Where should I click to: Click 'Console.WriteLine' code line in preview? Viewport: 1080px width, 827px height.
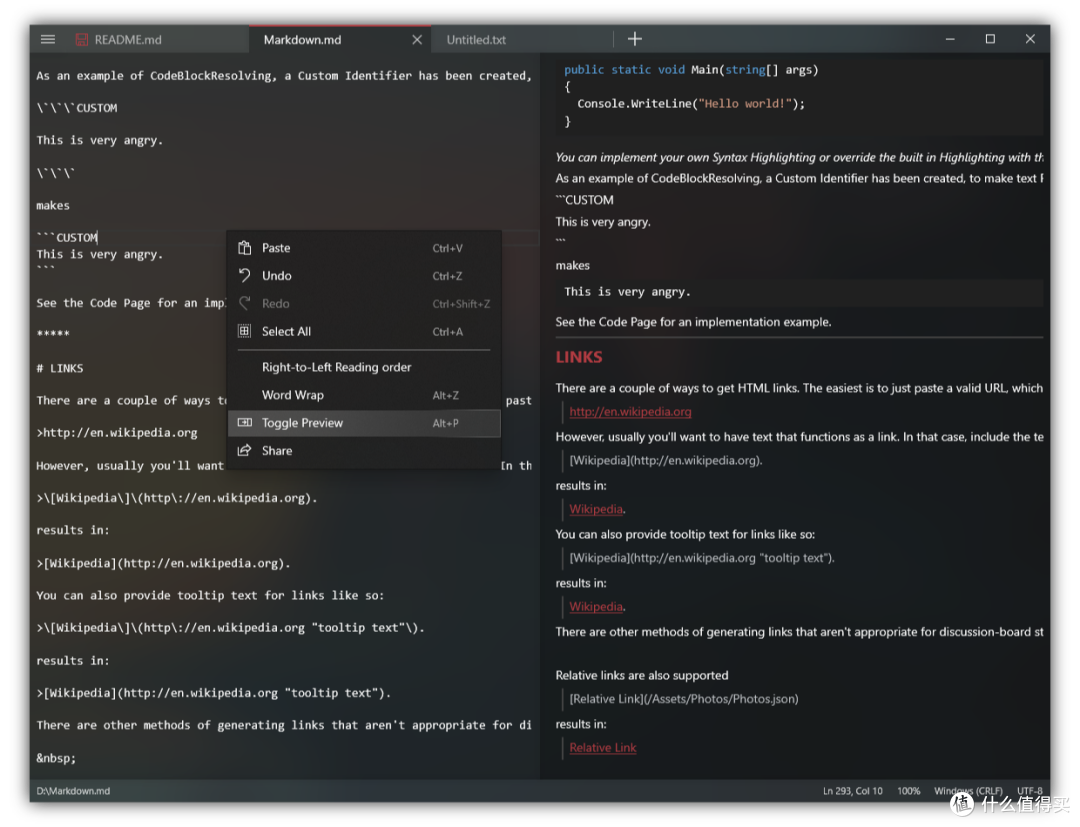point(691,104)
